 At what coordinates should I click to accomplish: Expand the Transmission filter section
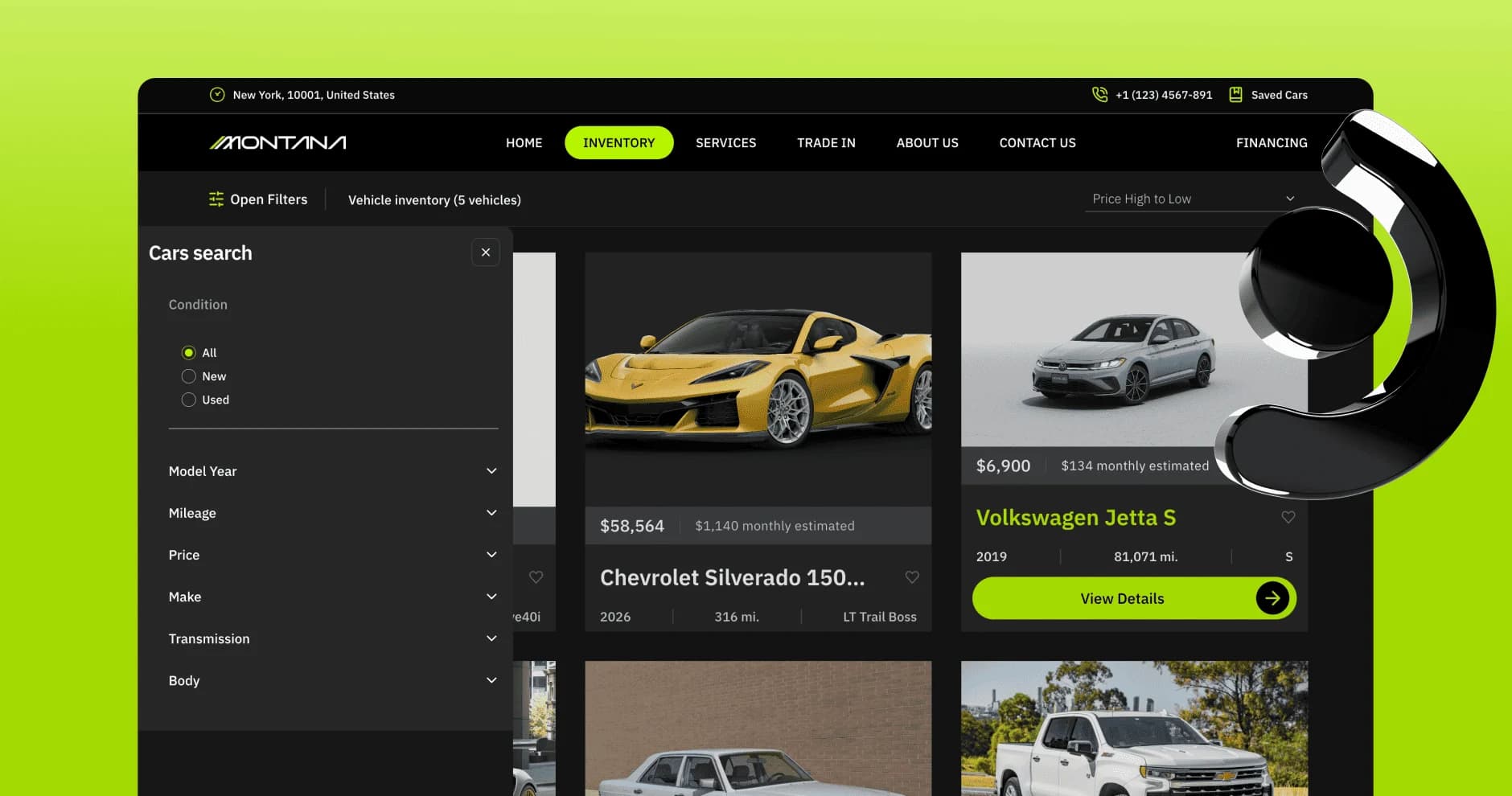click(491, 638)
